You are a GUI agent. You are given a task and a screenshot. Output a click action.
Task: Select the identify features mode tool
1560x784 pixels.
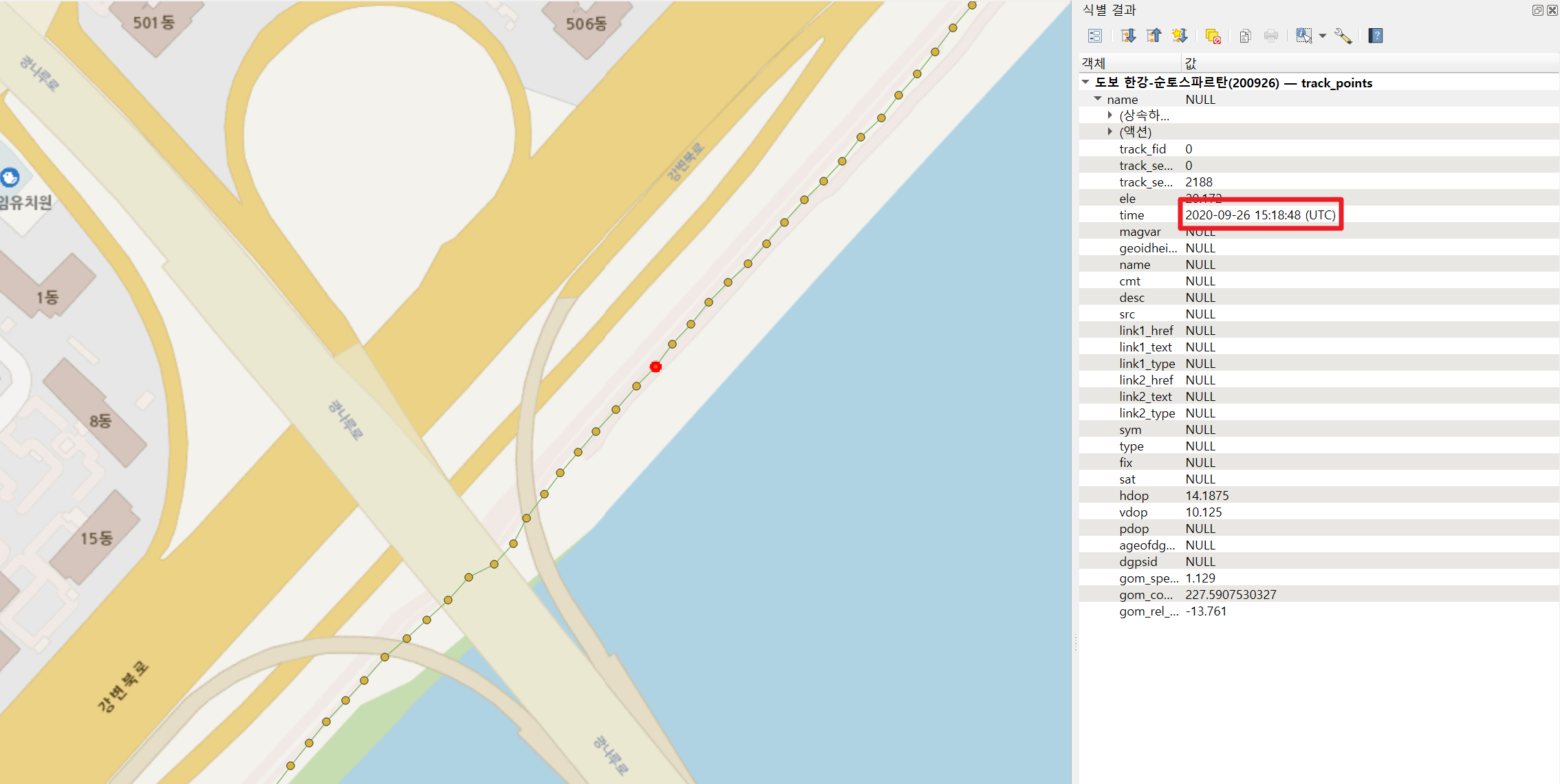coord(1303,36)
